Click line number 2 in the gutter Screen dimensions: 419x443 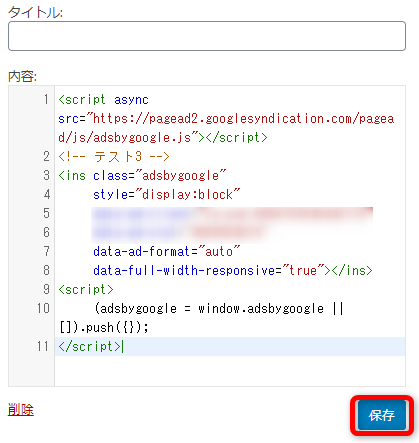[46, 156]
